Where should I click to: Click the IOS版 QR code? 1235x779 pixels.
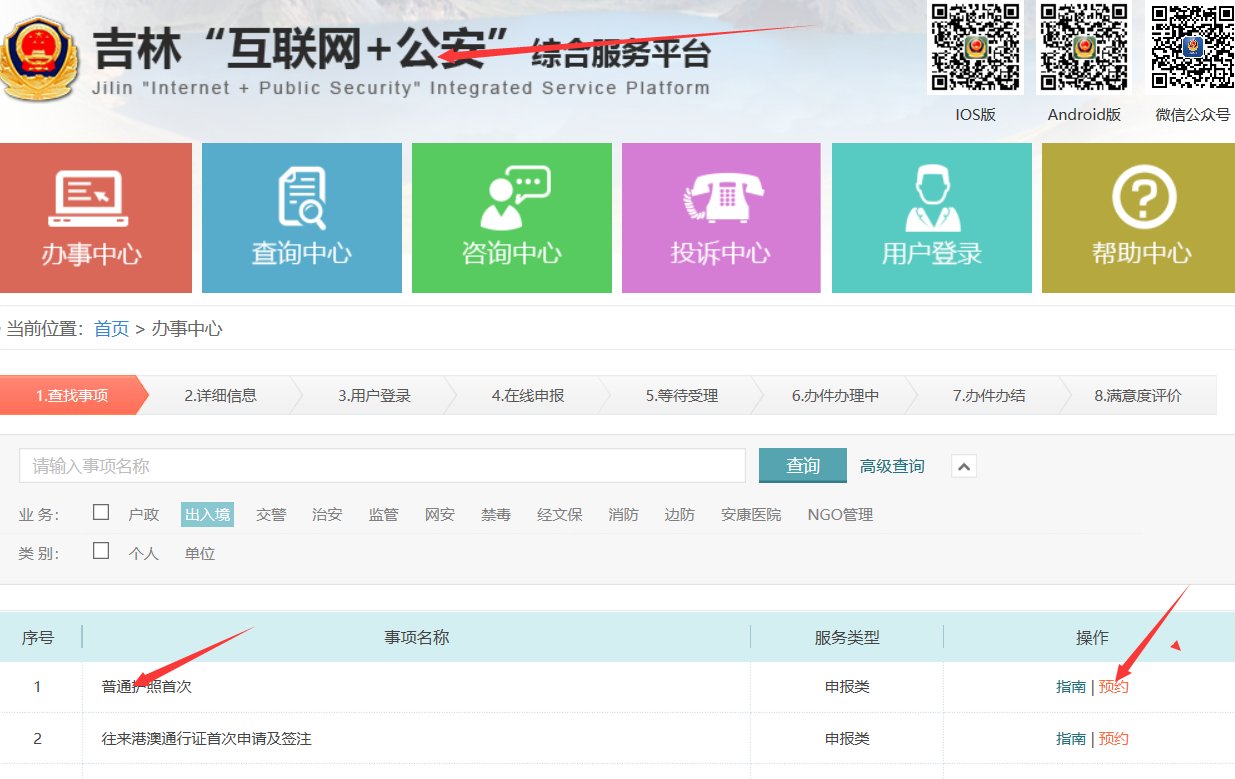click(975, 48)
